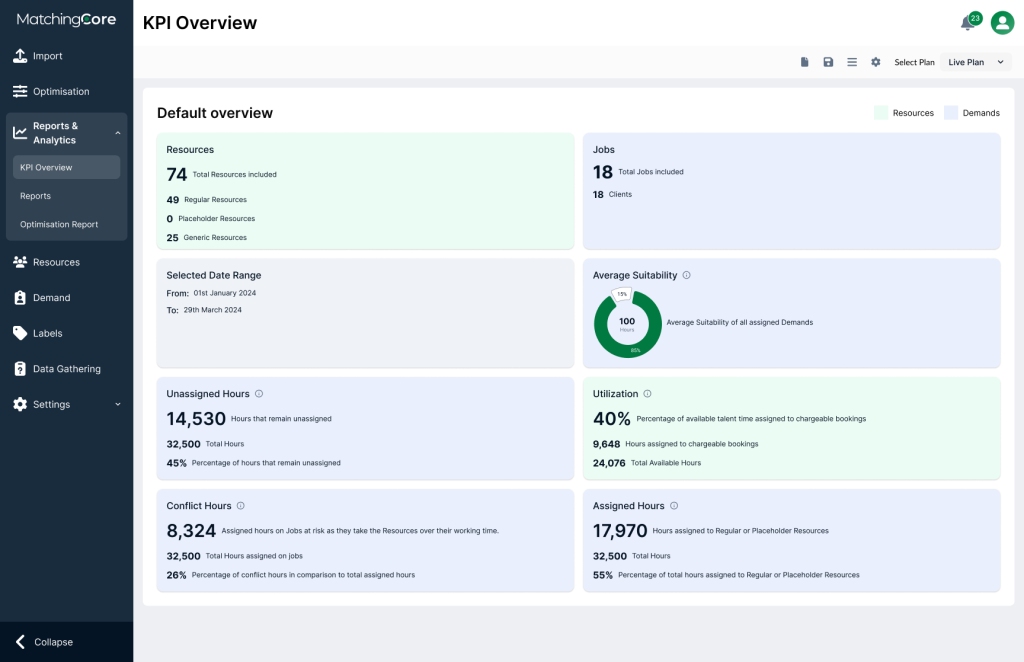Click info icon beside Assigned Hours
Viewport: 1024px width, 662px height.
tap(674, 506)
